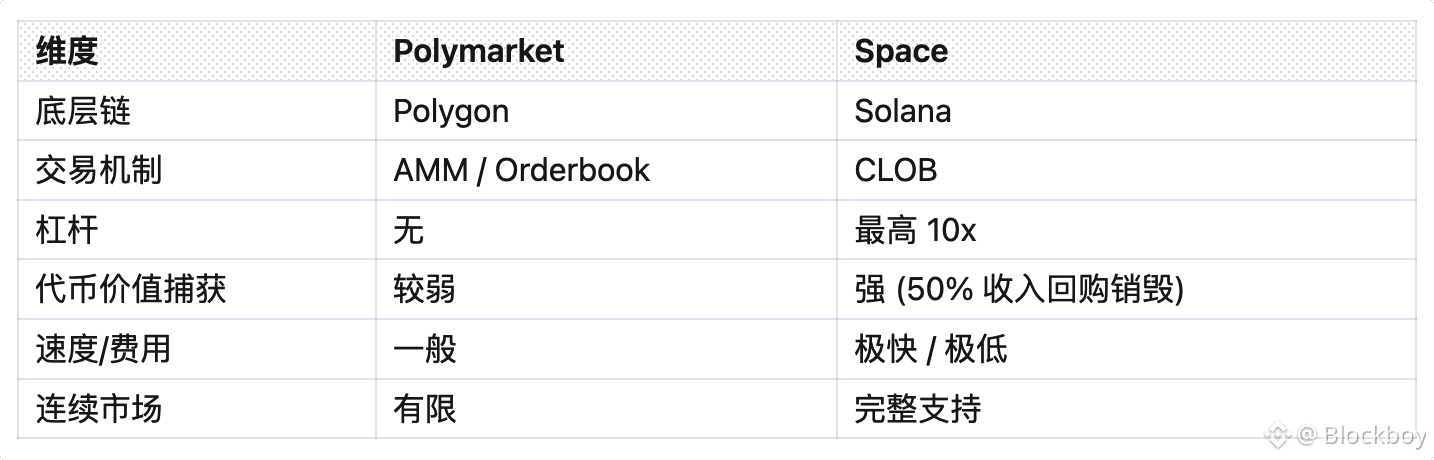Click the CLOB cell
This screenshot has width=1434, height=460.
click(896, 170)
